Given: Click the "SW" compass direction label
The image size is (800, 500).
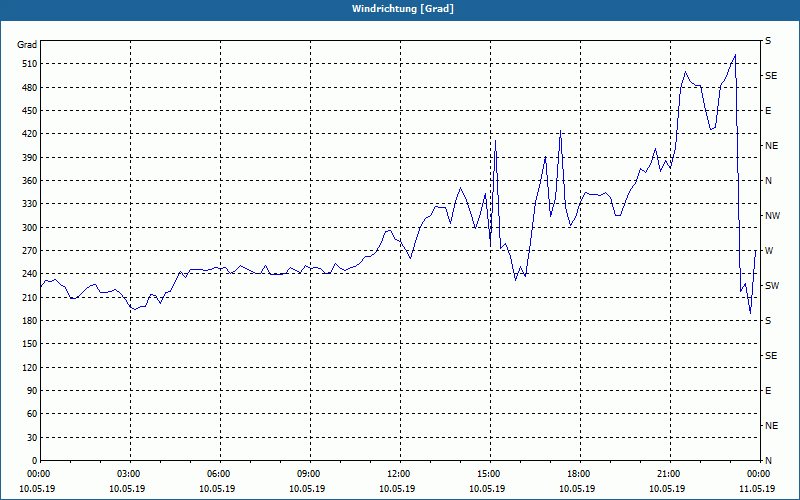Looking at the screenshot, I should 772,286.
